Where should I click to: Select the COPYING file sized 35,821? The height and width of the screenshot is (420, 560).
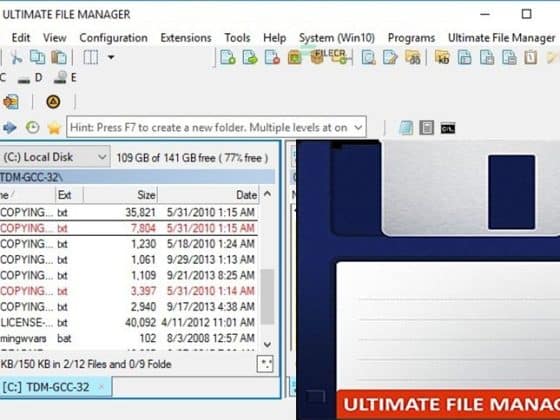coord(129,212)
